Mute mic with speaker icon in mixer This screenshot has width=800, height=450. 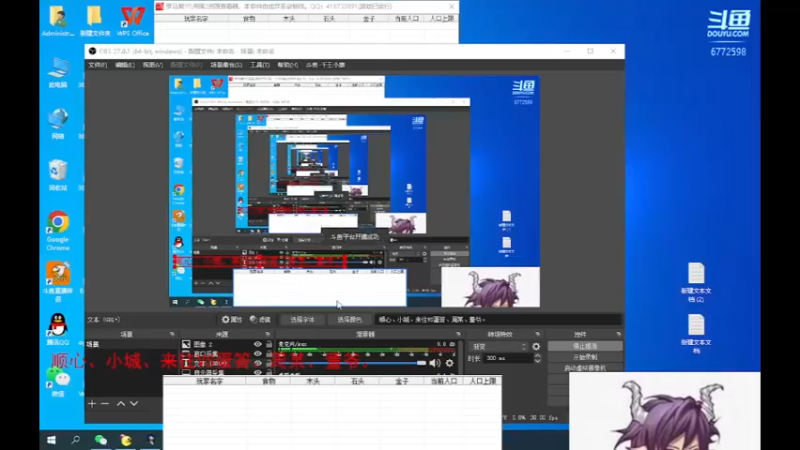(x=435, y=363)
